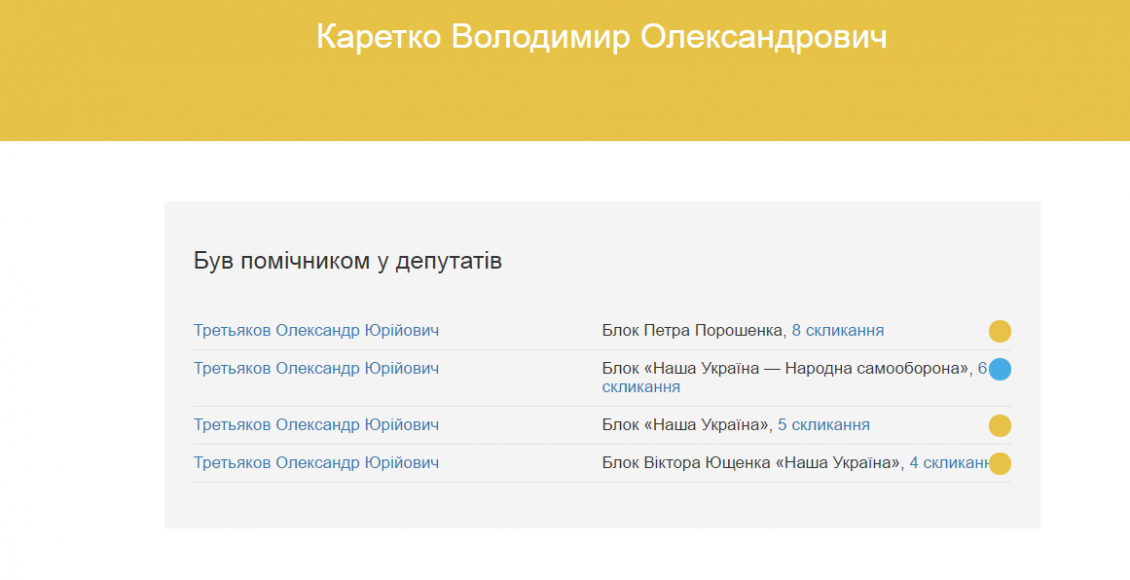The image size is (1130, 580).
Task: Click the Блок Петра Порошенка party text
Action: 693,331
